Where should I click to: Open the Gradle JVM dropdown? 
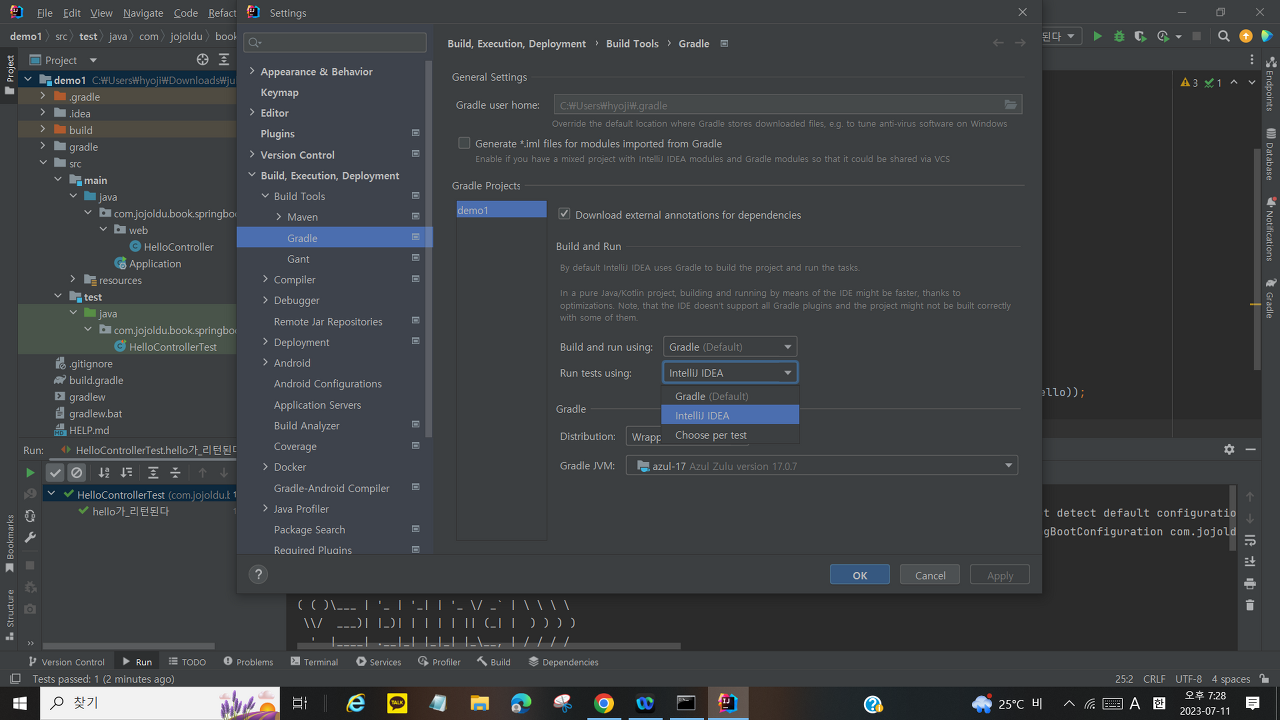[x=822, y=466]
